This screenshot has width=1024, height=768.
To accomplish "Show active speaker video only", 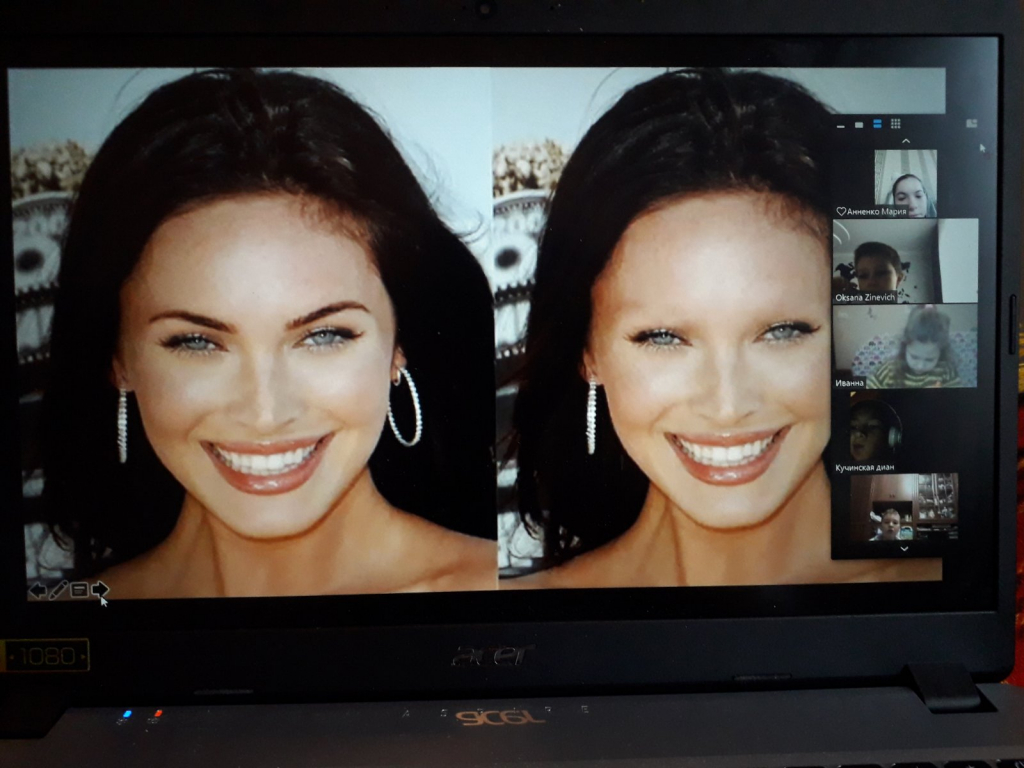I will click(x=859, y=125).
